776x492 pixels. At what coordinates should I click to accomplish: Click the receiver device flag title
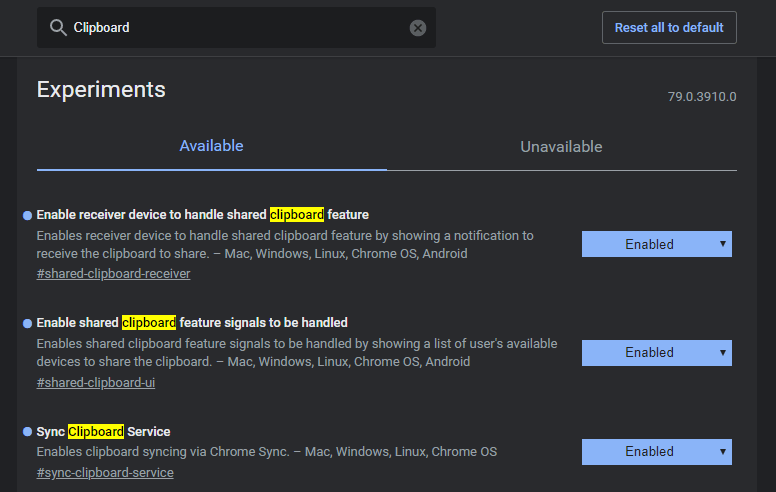202,215
